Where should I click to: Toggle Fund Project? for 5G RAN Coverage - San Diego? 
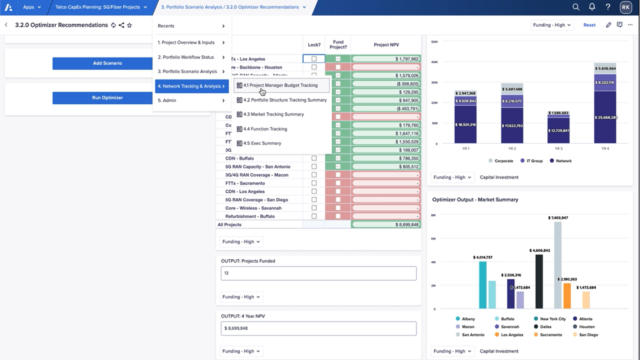coord(338,200)
